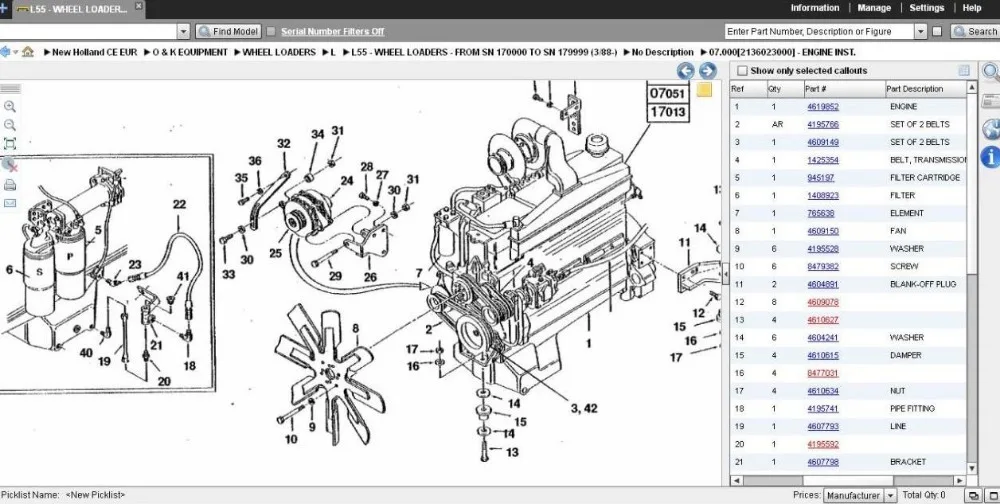Click the card icon in right sidebar
Viewport: 1000px width, 504px height.
pos(990,100)
